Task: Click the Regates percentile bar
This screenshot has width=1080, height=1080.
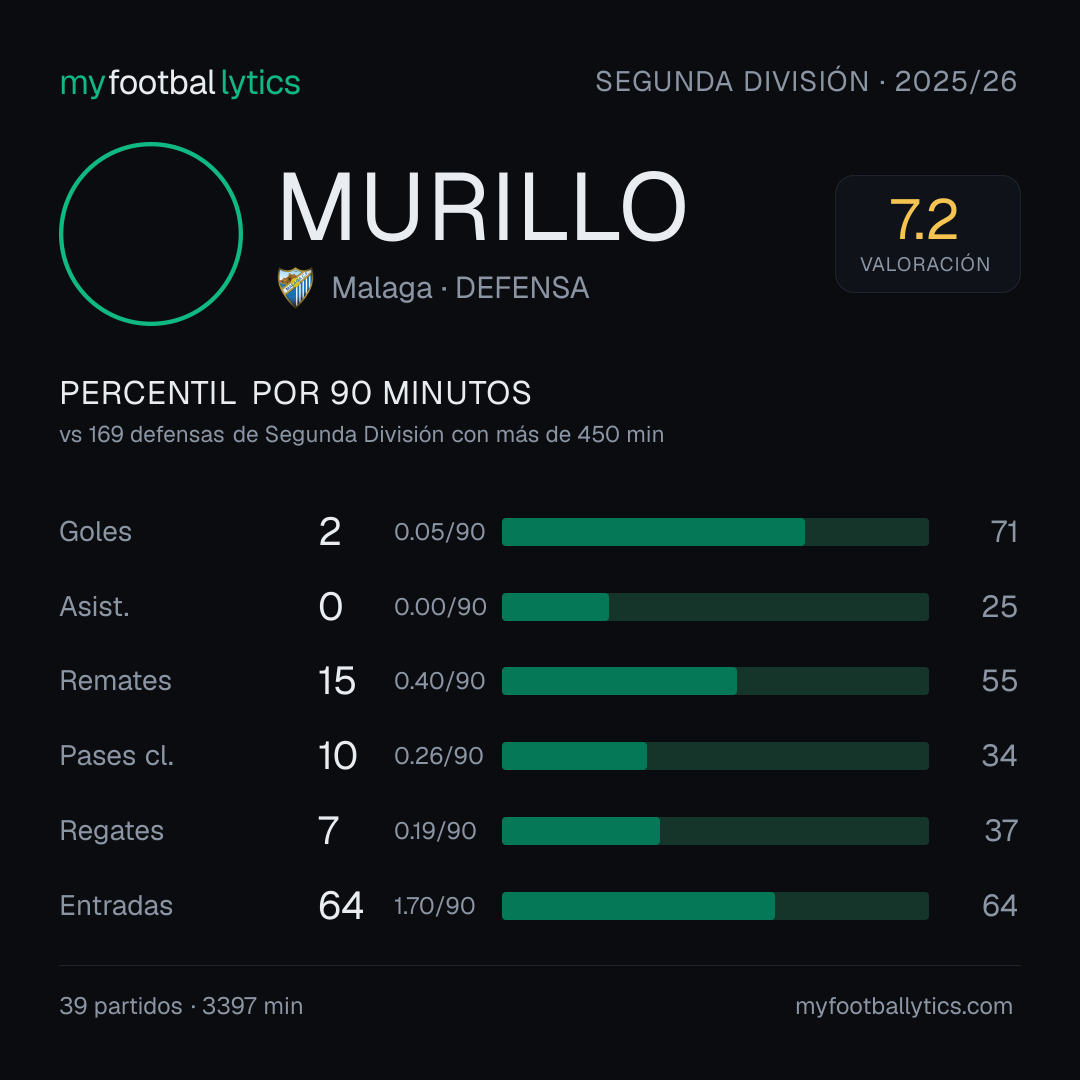Action: [x=715, y=831]
